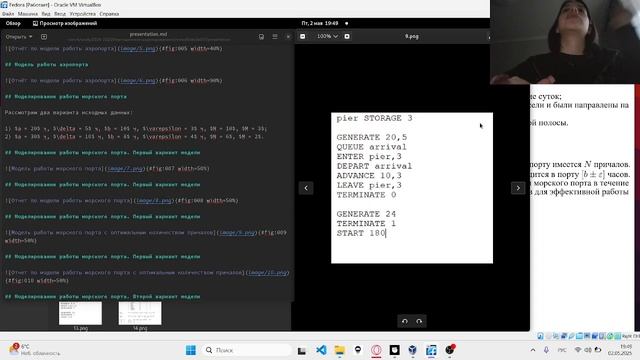The width and height of the screenshot is (640, 360).
Task: Open VirtualBox cube icon on taskbar
Action: click(x=413, y=350)
